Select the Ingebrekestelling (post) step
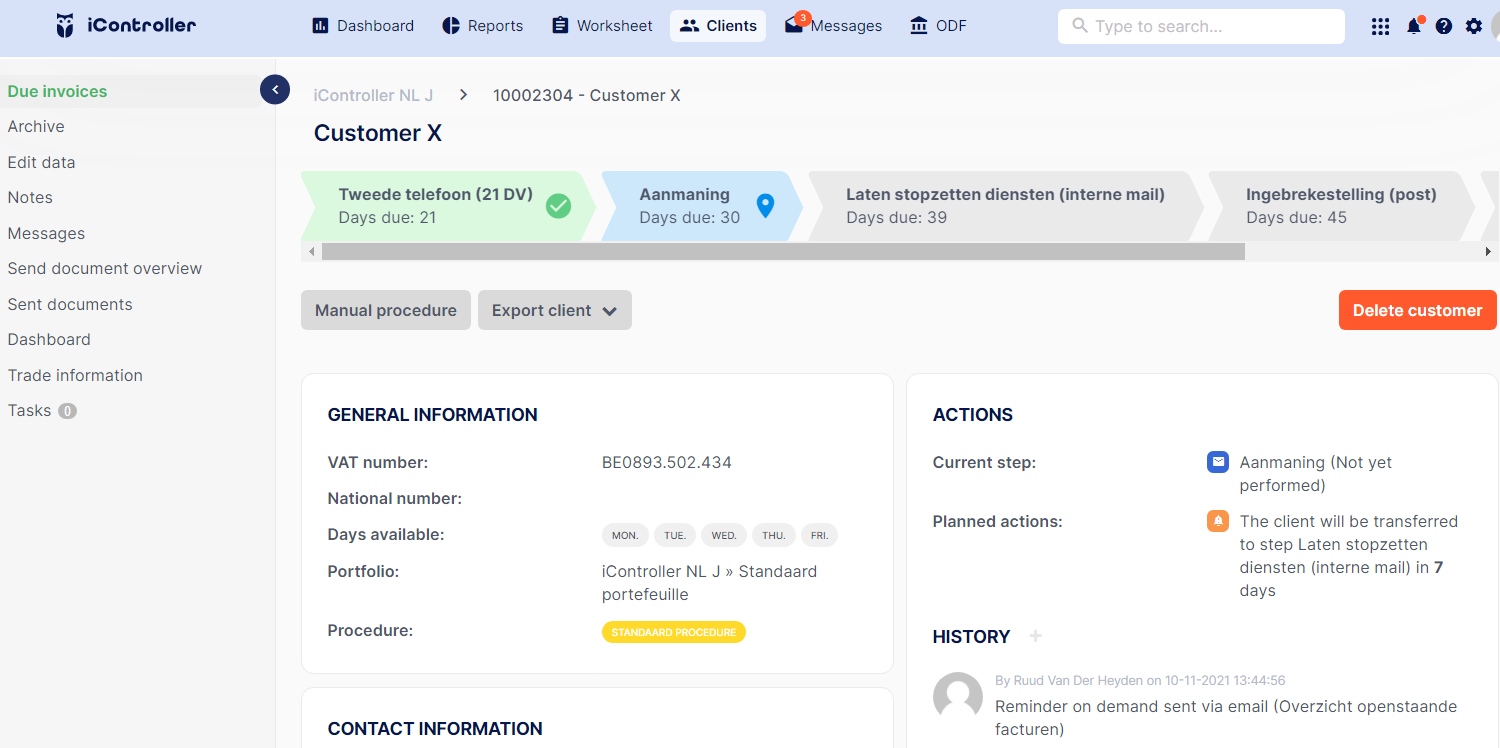The width and height of the screenshot is (1500, 748). pyautogui.click(x=1341, y=206)
